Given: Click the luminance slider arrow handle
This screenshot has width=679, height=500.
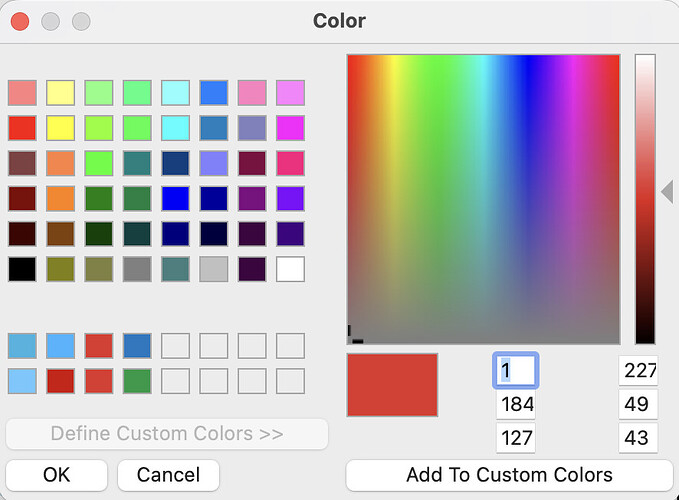Looking at the screenshot, I should [x=667, y=191].
